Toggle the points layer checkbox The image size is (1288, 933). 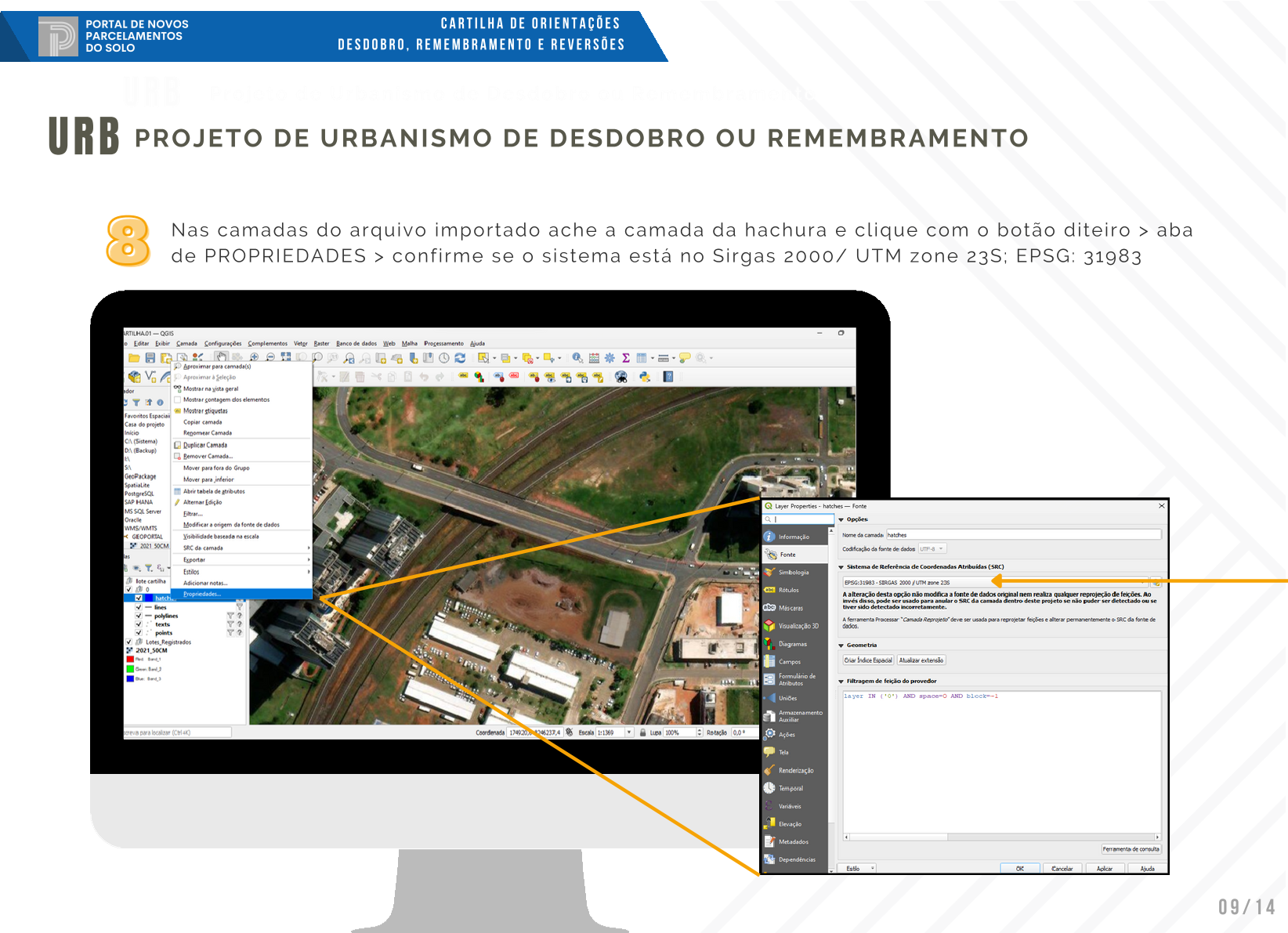(x=139, y=633)
